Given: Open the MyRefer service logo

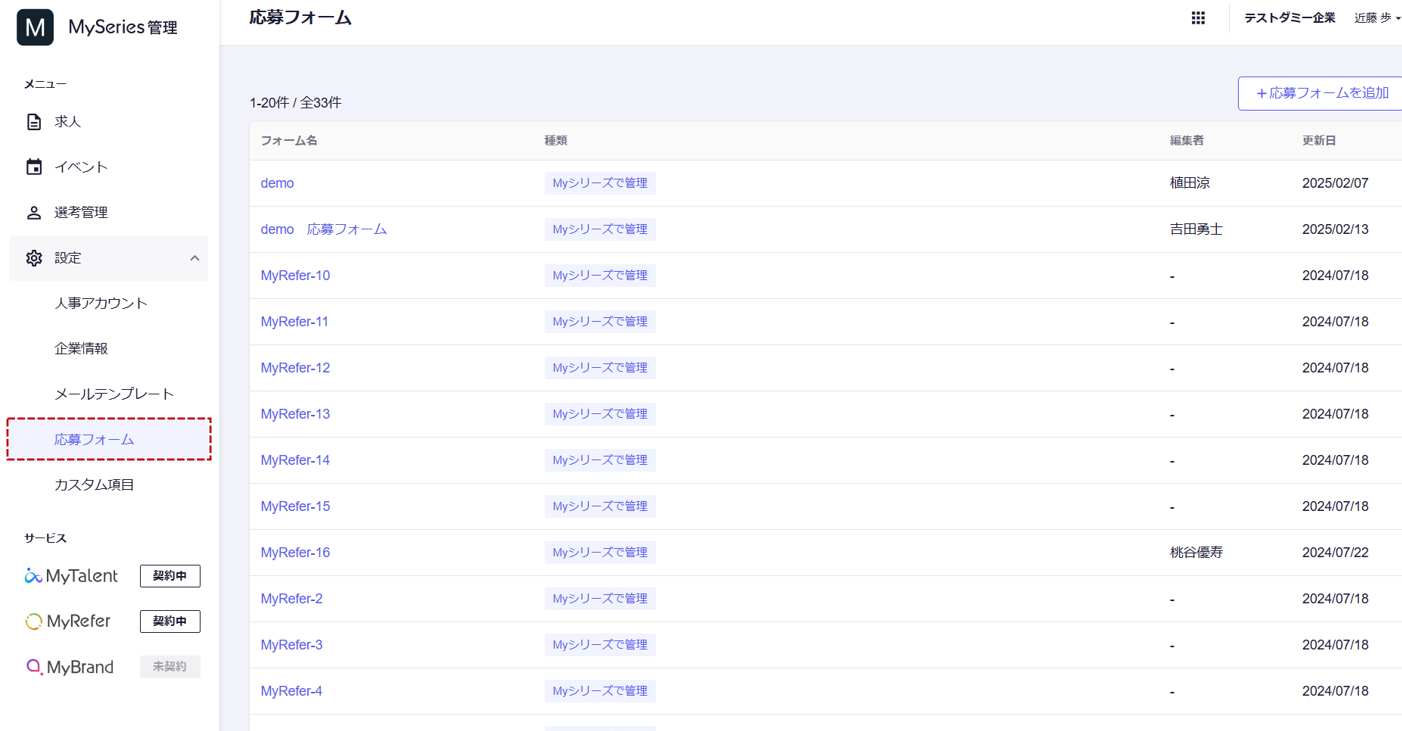Looking at the screenshot, I should coord(68,621).
